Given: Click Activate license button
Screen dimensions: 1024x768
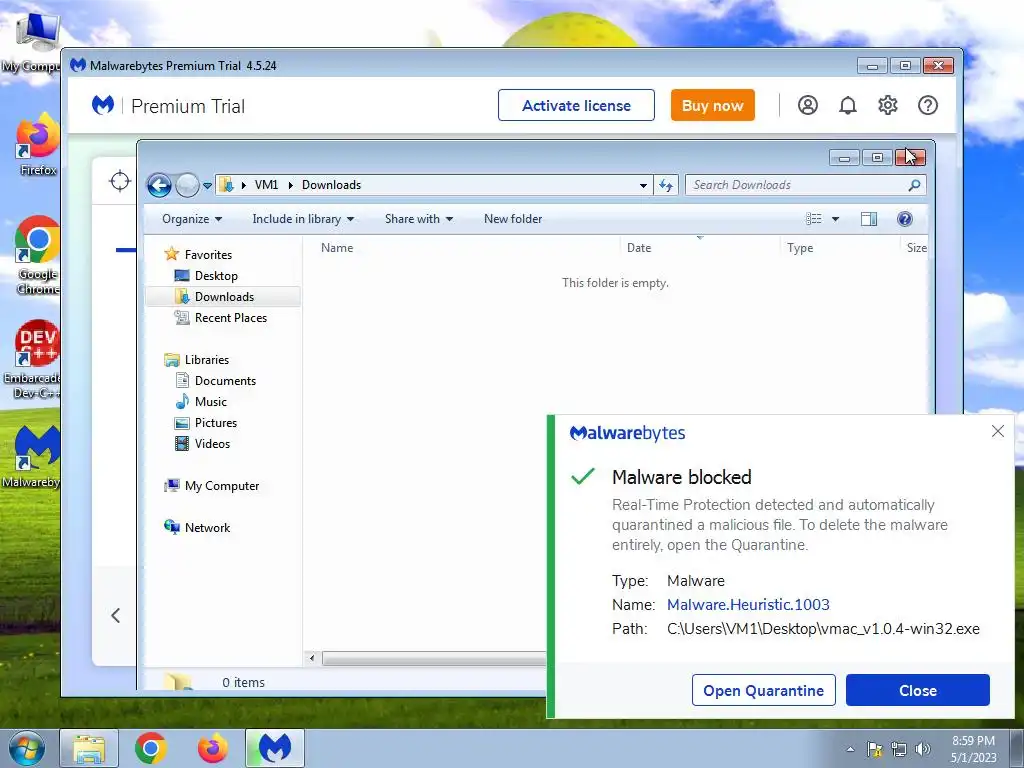Looking at the screenshot, I should click(x=576, y=105).
